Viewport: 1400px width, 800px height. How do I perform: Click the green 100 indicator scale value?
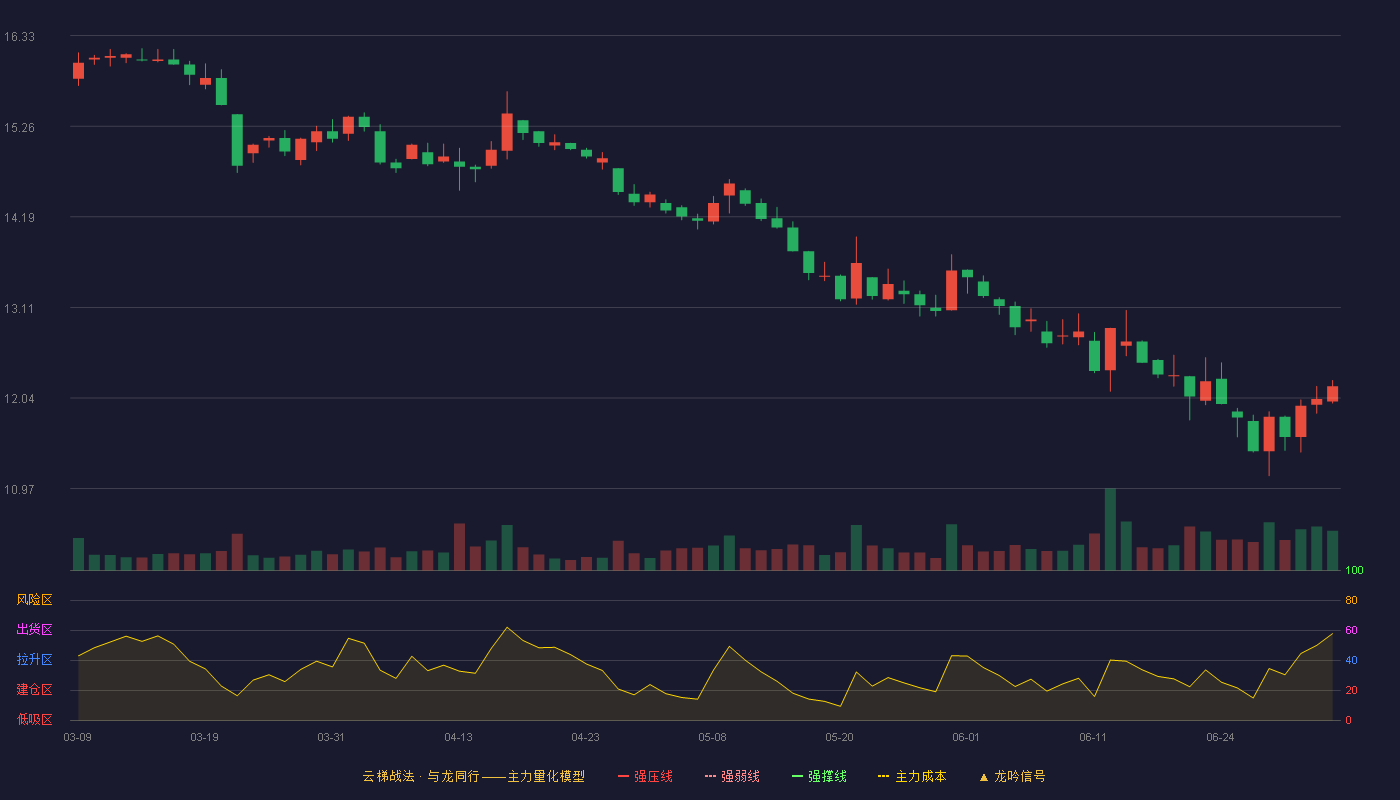(x=1354, y=571)
